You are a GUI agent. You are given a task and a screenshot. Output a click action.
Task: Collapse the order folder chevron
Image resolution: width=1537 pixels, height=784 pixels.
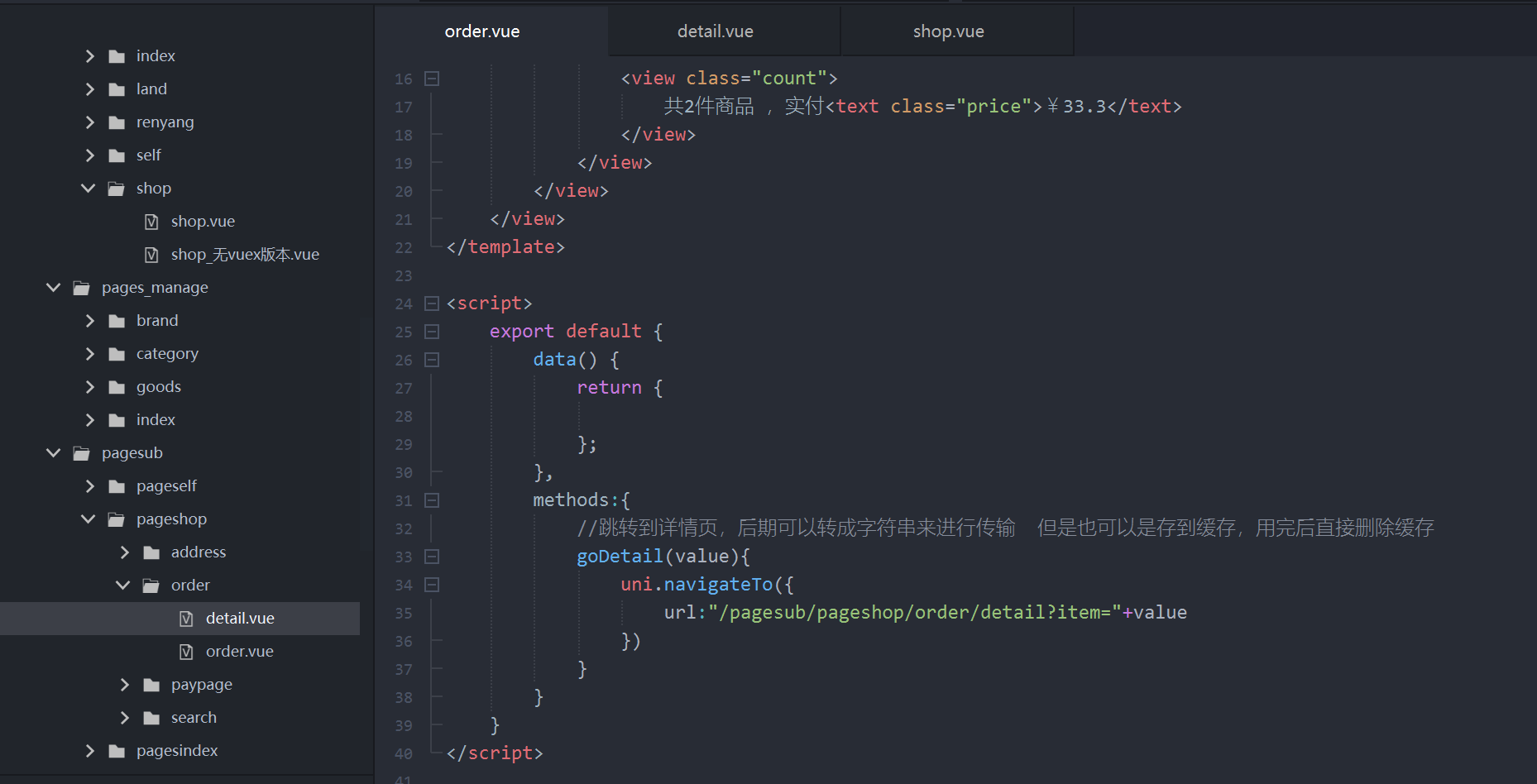coord(123,586)
